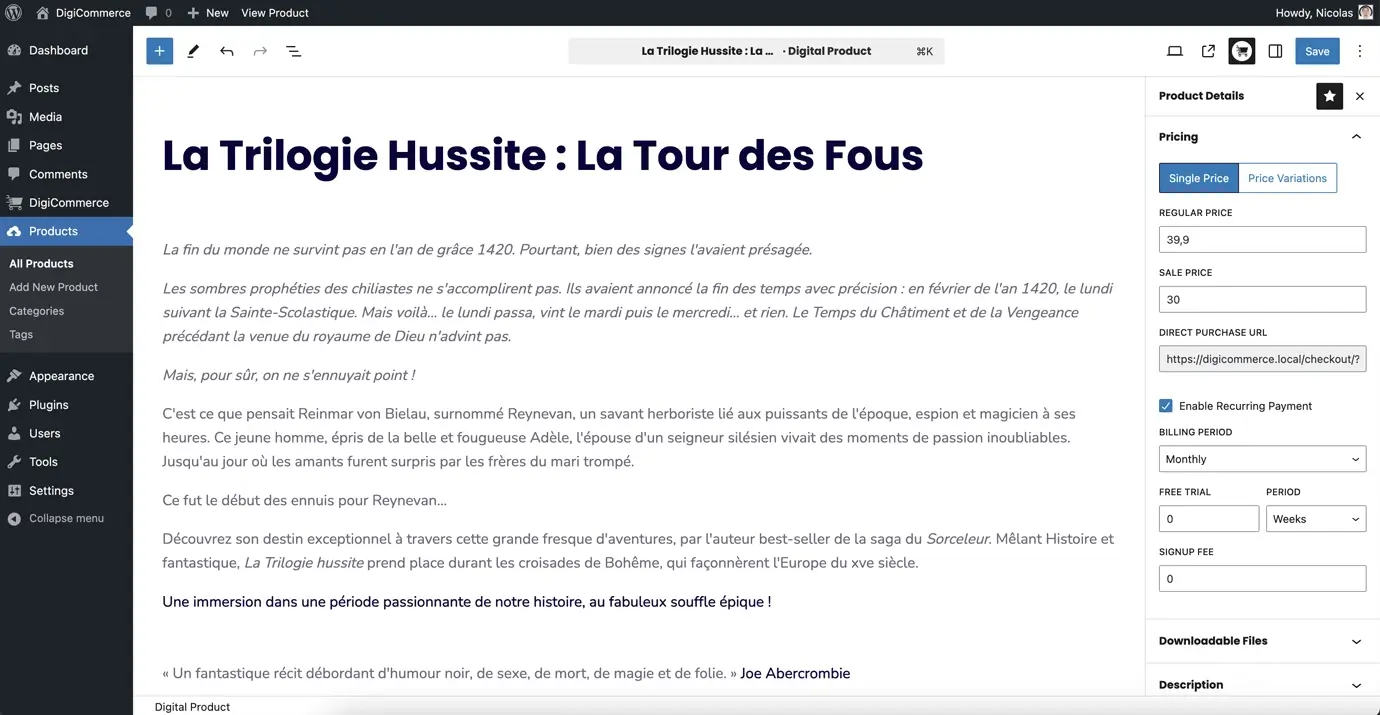Undo the last change
Image resolution: width=1380 pixels, height=715 pixels.
[x=227, y=51]
